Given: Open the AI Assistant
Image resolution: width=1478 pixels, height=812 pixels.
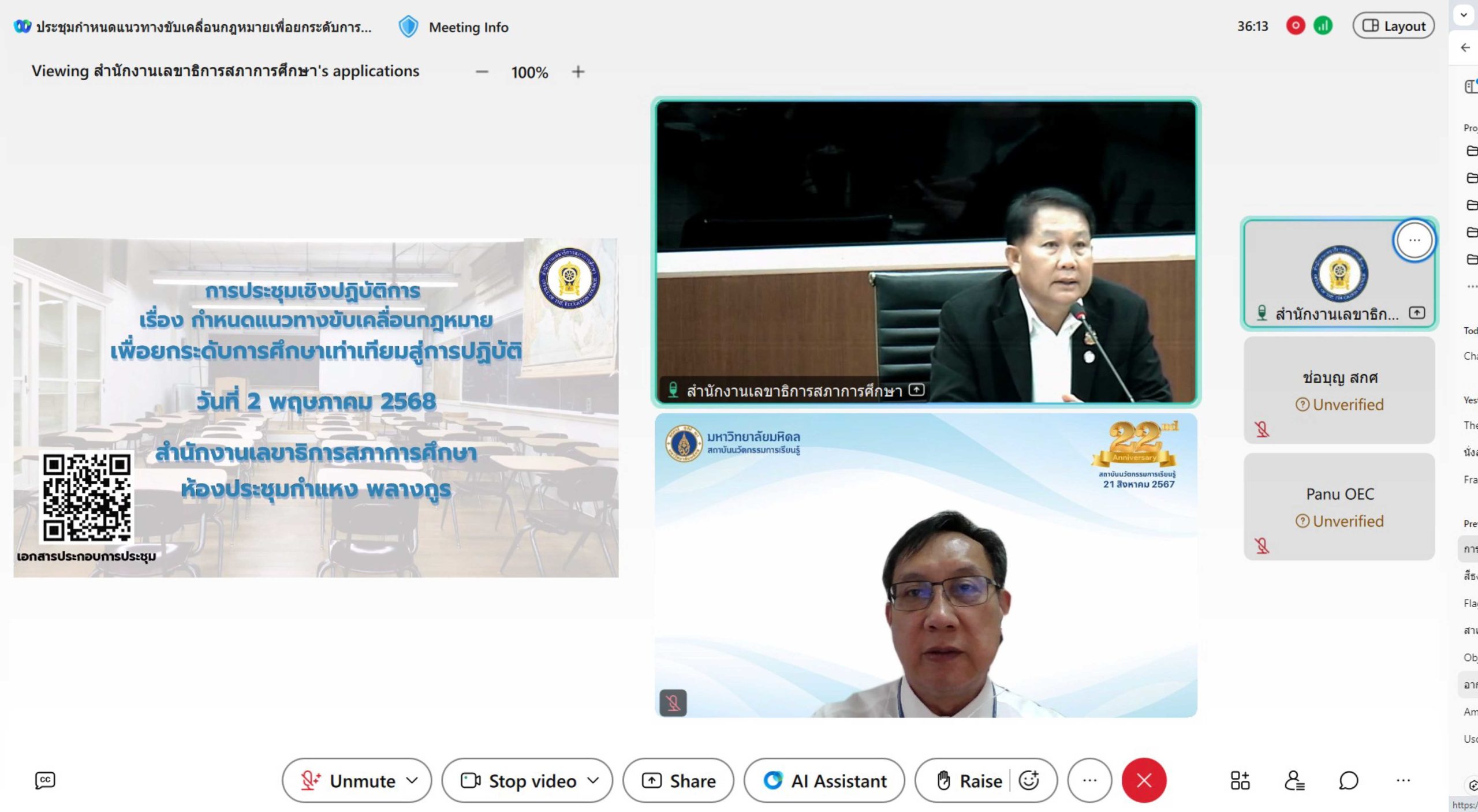Looking at the screenshot, I should click(x=824, y=780).
